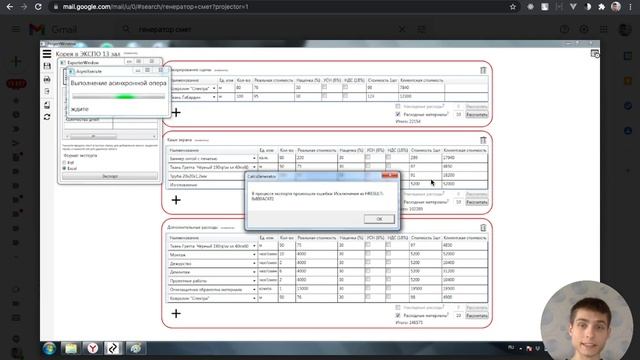Open the browser extensions puzzle icon
640x360 pixels.
click(601, 7)
